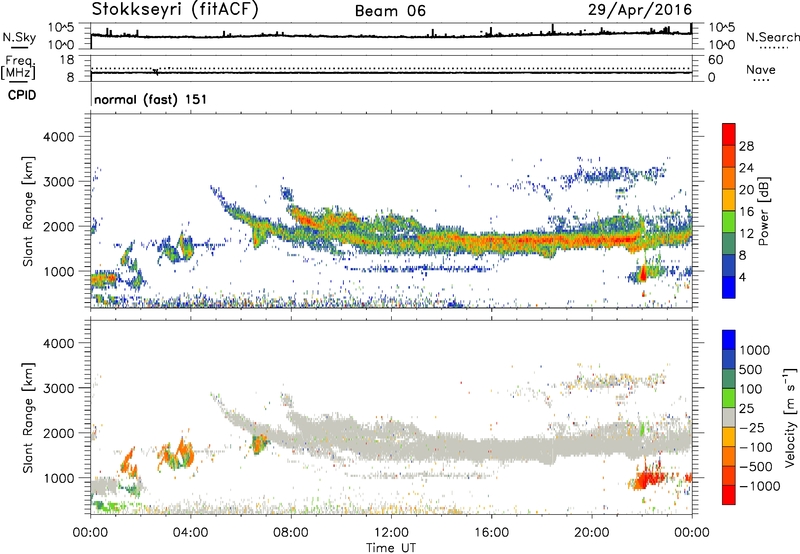Click the Velocity [m s-1] colorbar title

click(790, 417)
